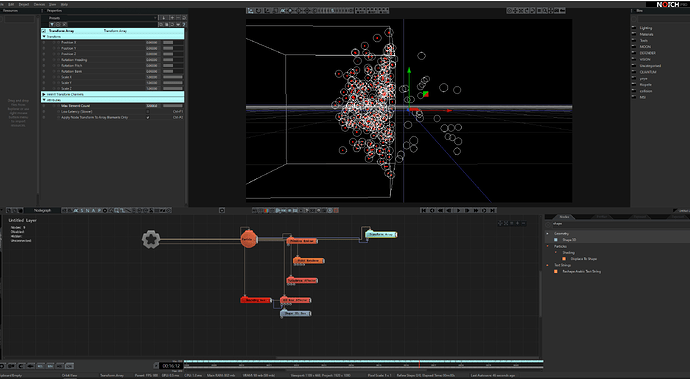Screen dimensions: 690x379
Task: Toggle the Transform Array node enabled checkbox
Action: [x=44, y=31]
